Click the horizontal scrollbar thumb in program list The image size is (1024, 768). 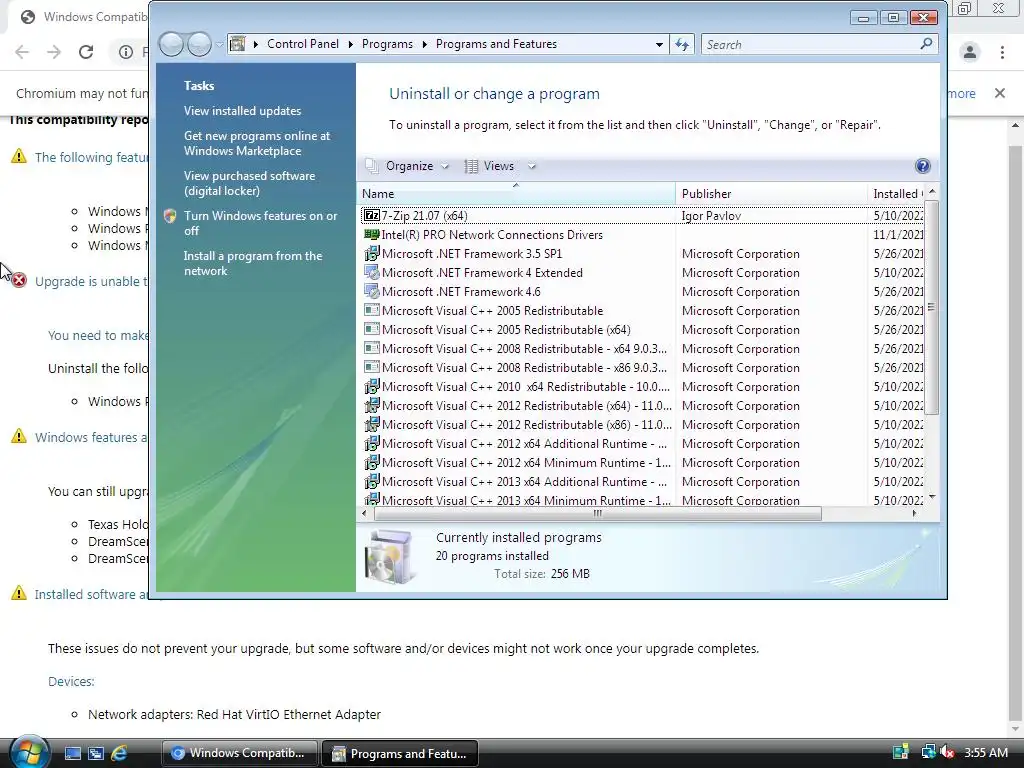click(598, 514)
